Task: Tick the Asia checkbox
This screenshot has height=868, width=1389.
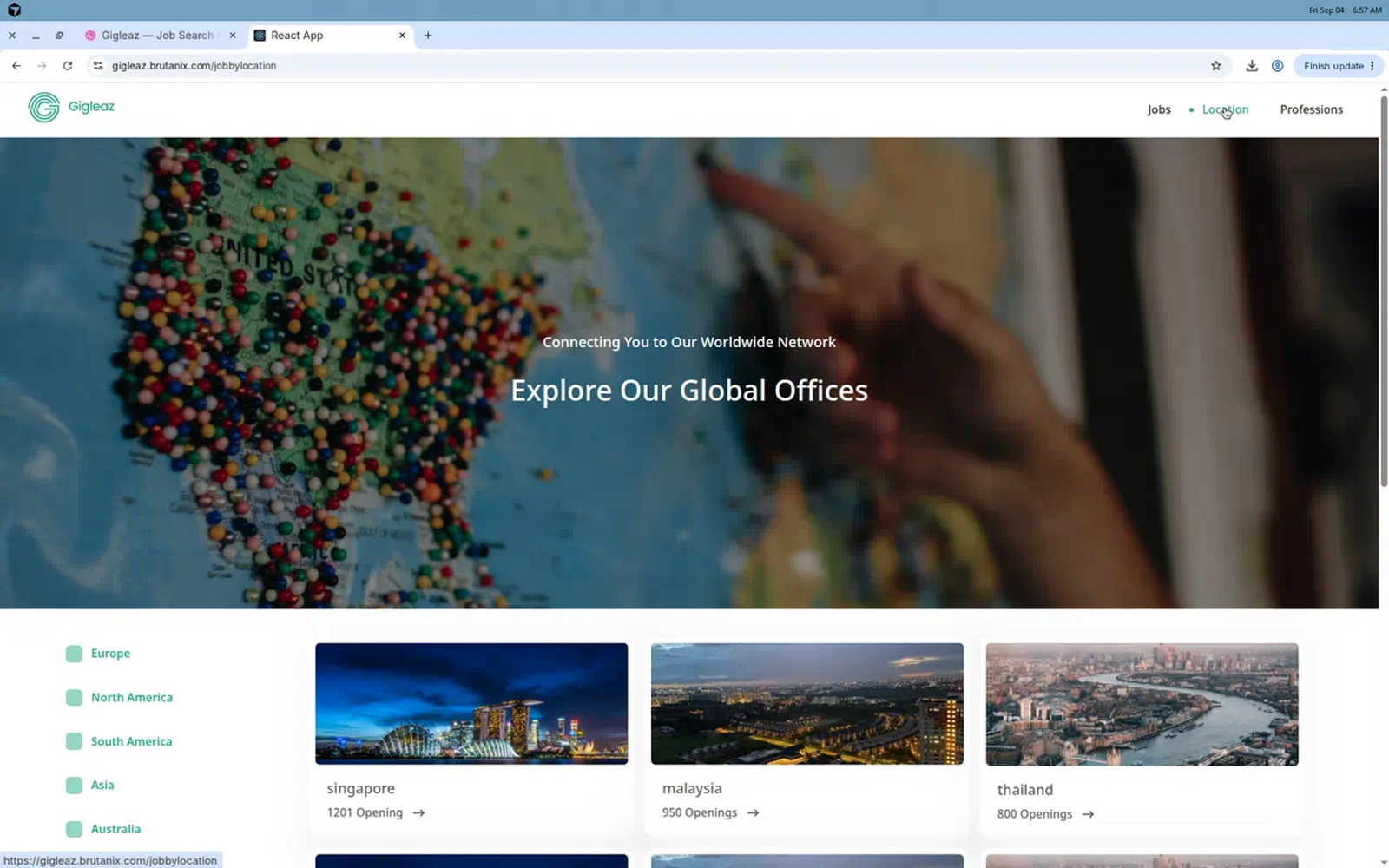Action: [x=74, y=786]
